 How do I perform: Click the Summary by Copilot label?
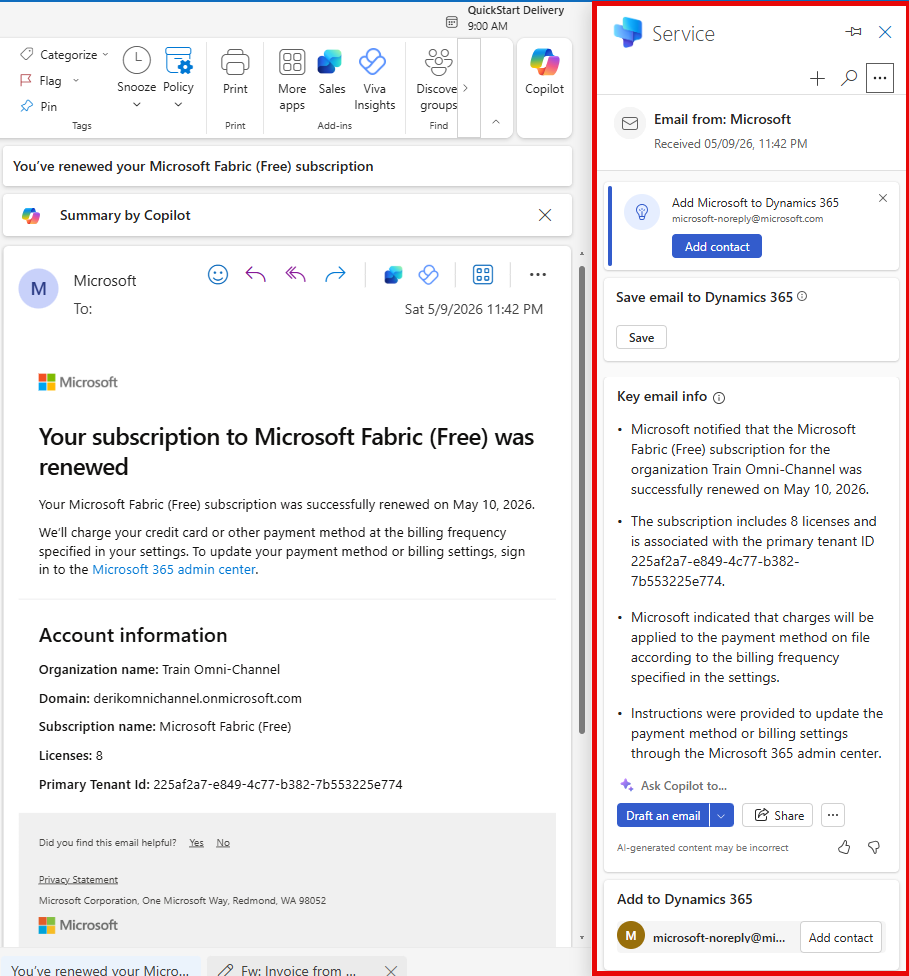tap(125, 215)
